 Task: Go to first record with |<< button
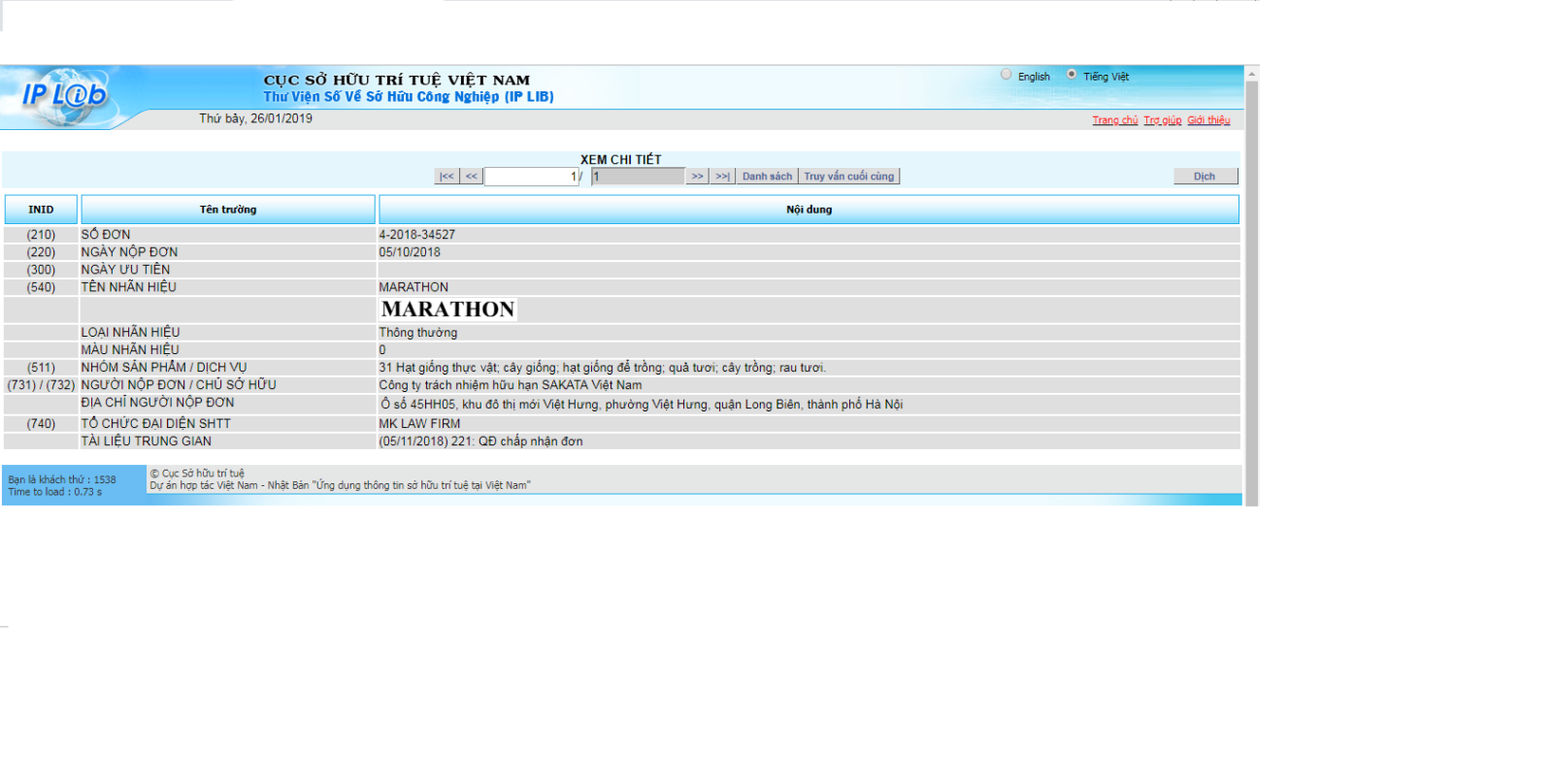[446, 177]
